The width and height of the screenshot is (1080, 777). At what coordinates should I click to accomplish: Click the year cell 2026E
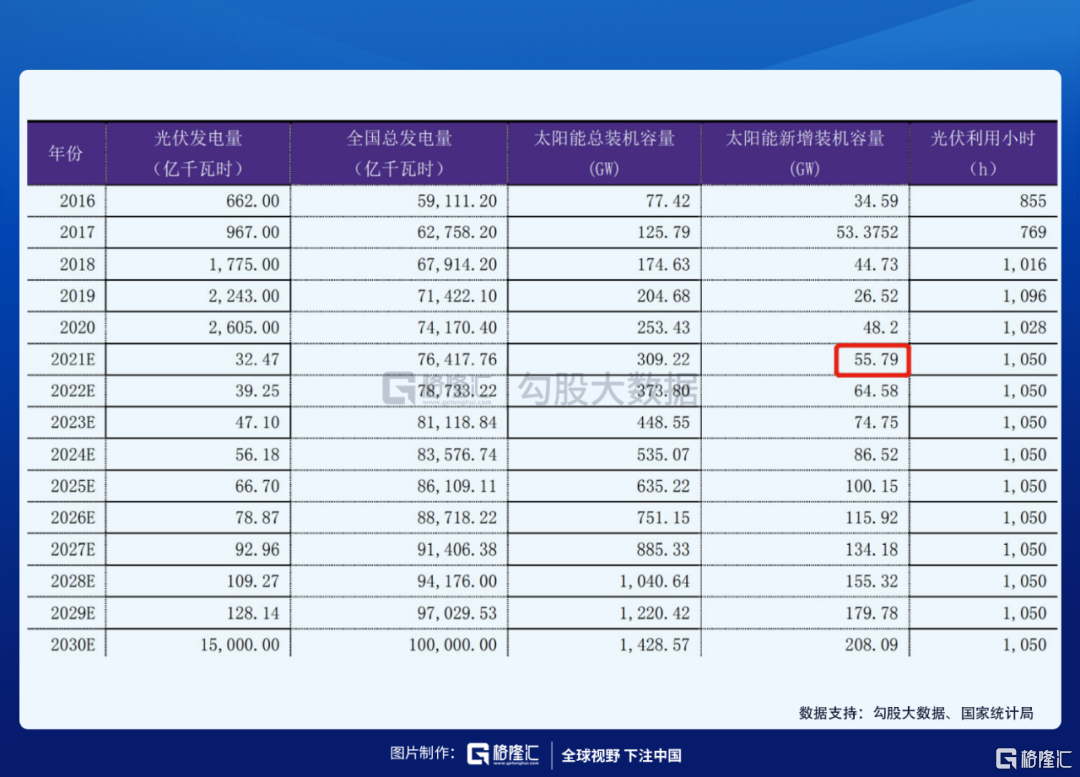coord(73,518)
